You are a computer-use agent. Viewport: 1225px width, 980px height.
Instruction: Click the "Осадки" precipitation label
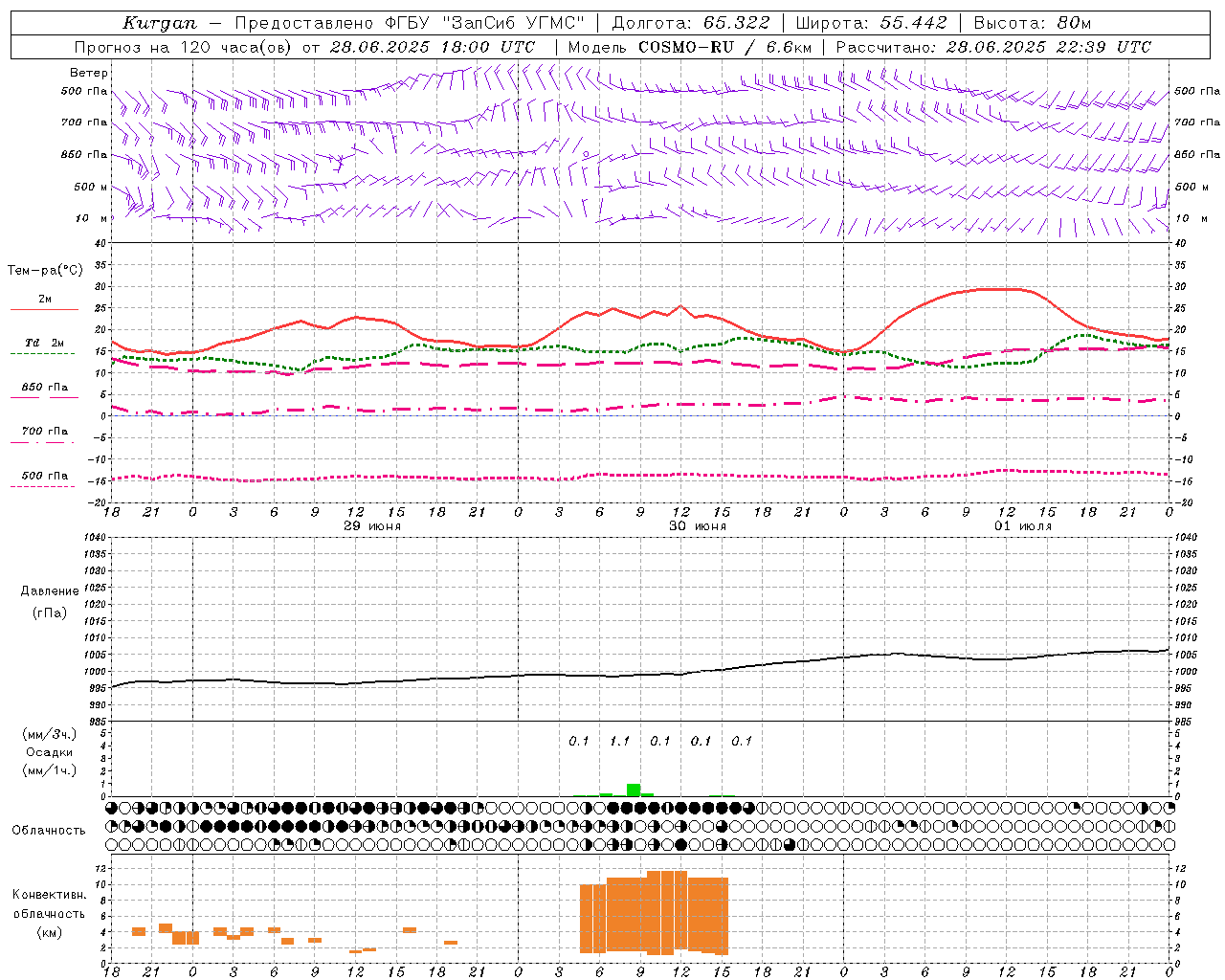(49, 752)
